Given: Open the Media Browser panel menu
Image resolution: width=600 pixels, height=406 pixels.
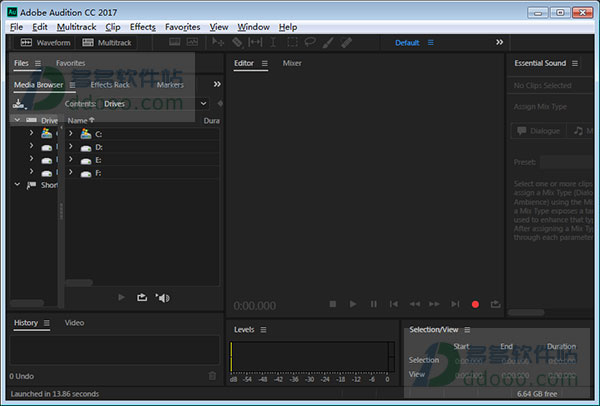Looking at the screenshot, I should pos(72,85).
